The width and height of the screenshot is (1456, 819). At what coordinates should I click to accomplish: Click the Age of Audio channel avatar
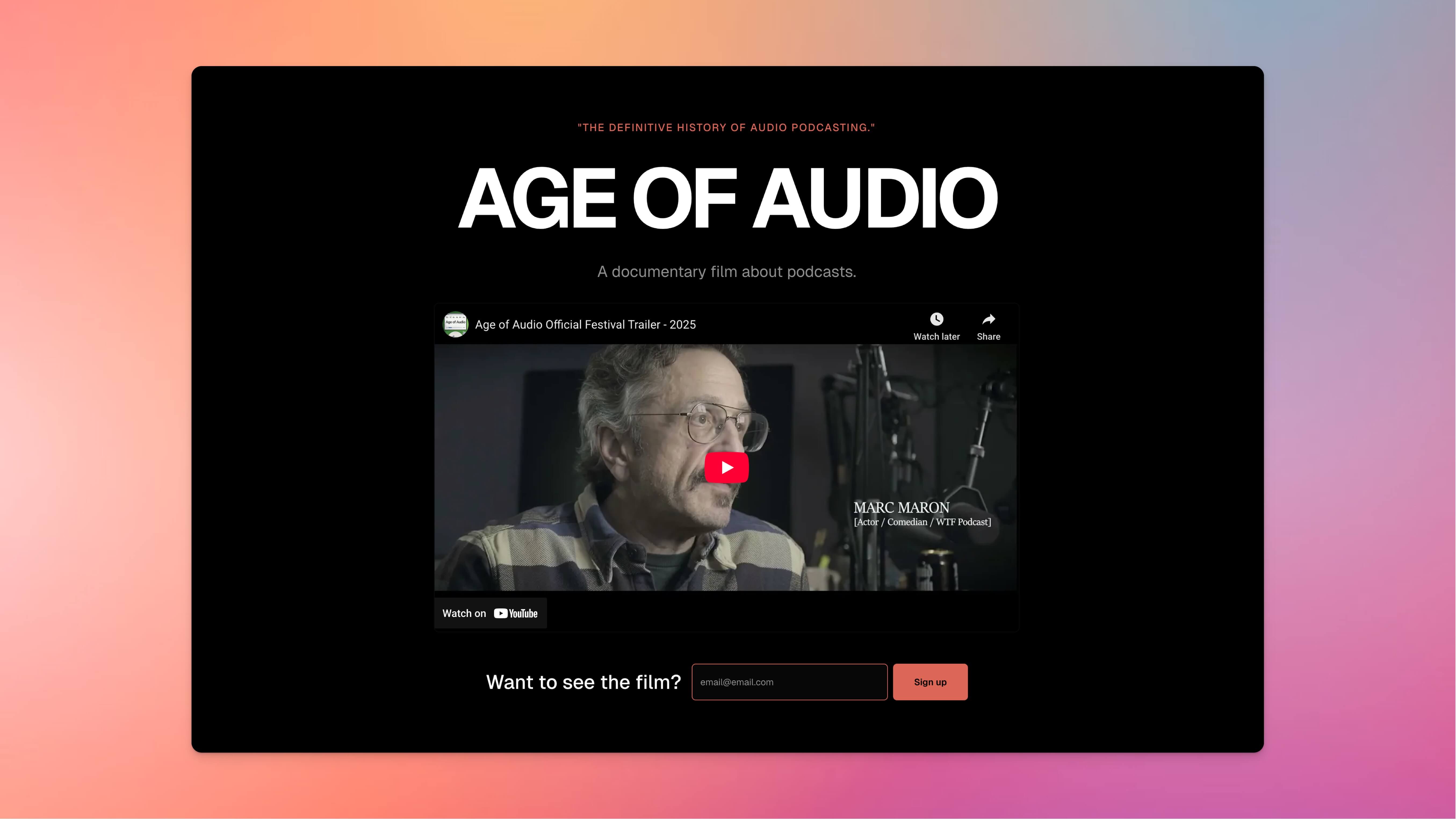pos(456,324)
